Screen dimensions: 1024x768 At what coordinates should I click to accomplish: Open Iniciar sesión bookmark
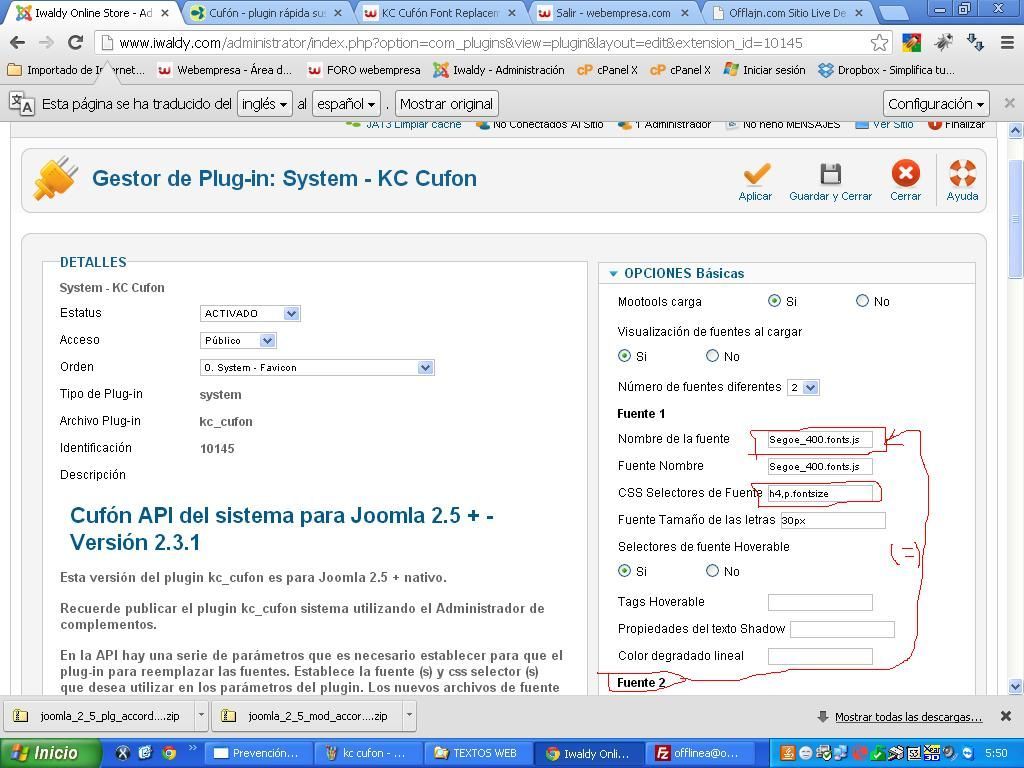pos(765,70)
